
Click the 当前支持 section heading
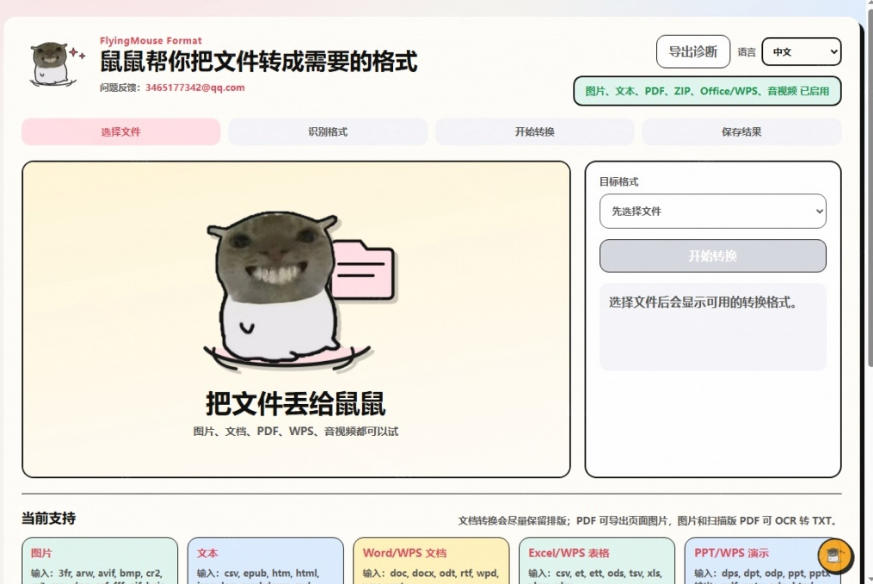pos(48,518)
